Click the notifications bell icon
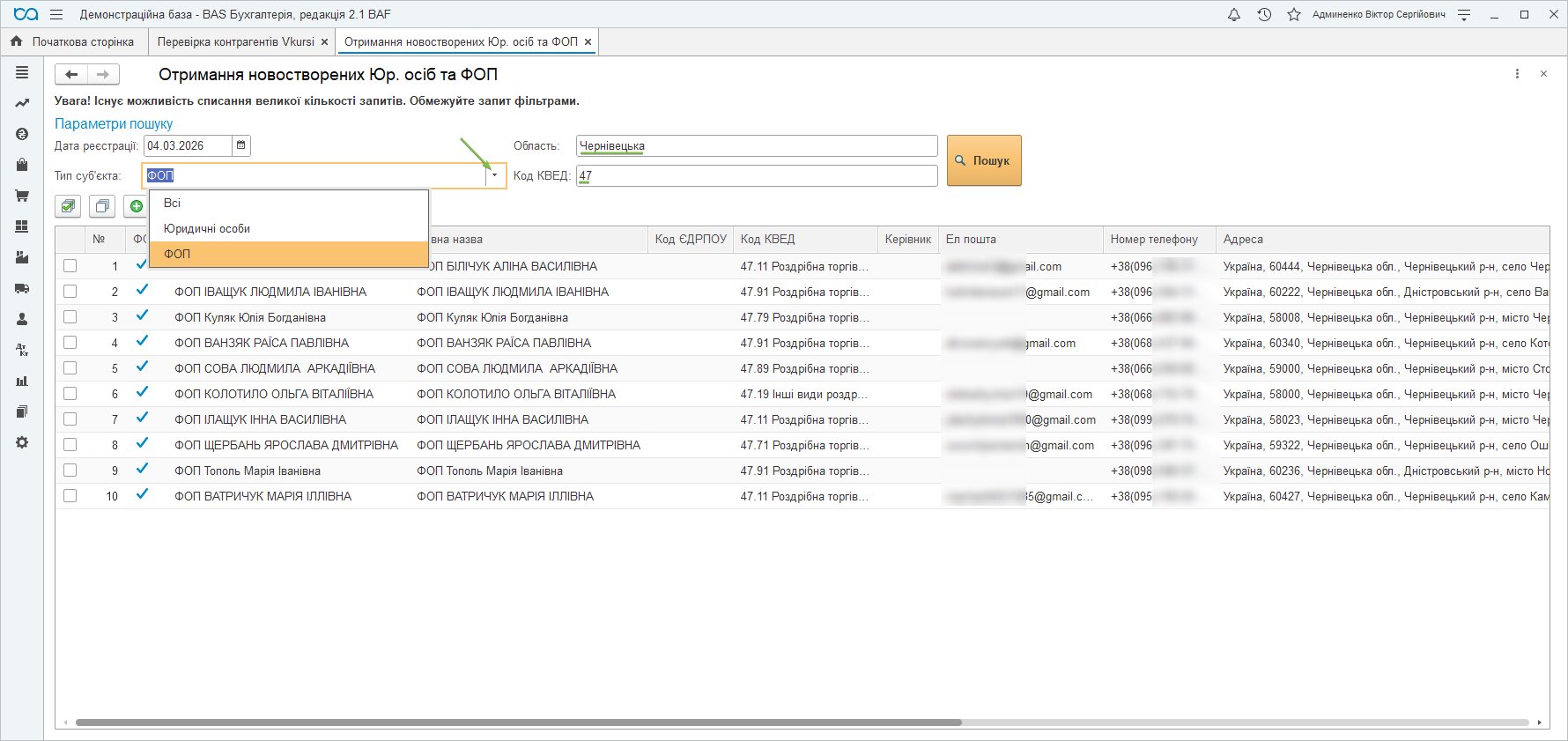 pyautogui.click(x=1234, y=14)
